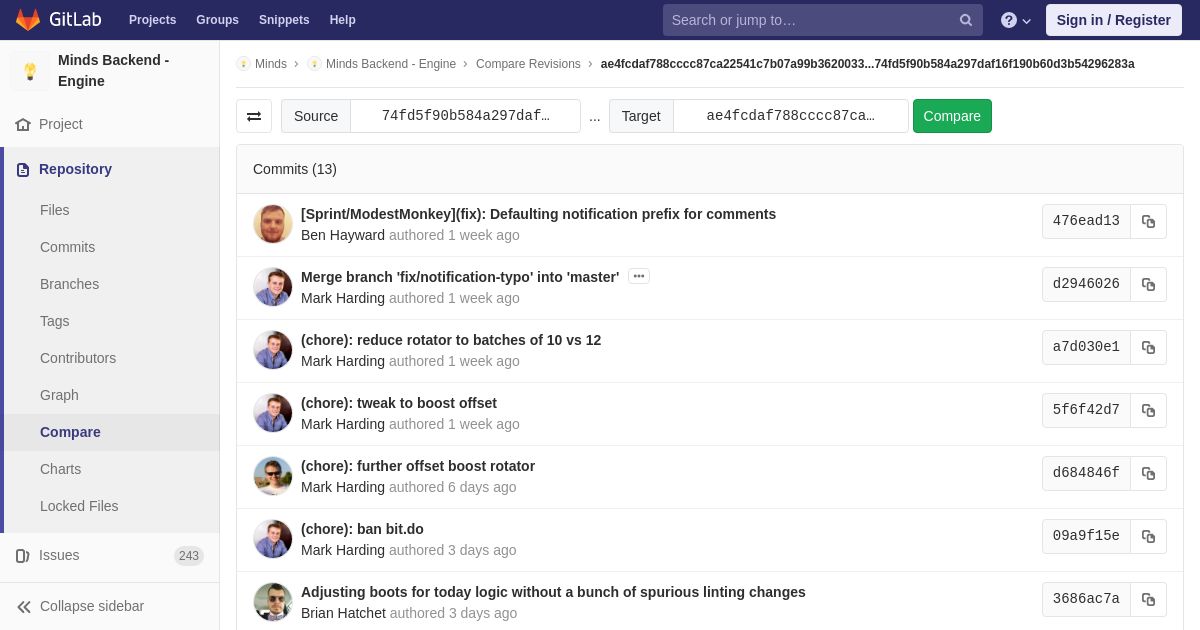The height and width of the screenshot is (630, 1200).
Task: Copy commit SHA 3686ac7a
Action: tap(1148, 600)
